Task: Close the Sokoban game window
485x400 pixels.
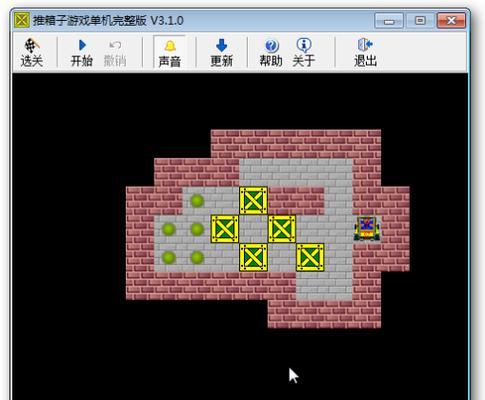Action: point(451,21)
